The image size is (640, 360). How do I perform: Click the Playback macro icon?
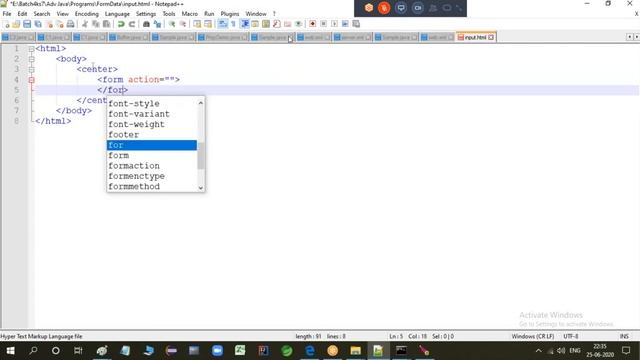click(x=334, y=24)
